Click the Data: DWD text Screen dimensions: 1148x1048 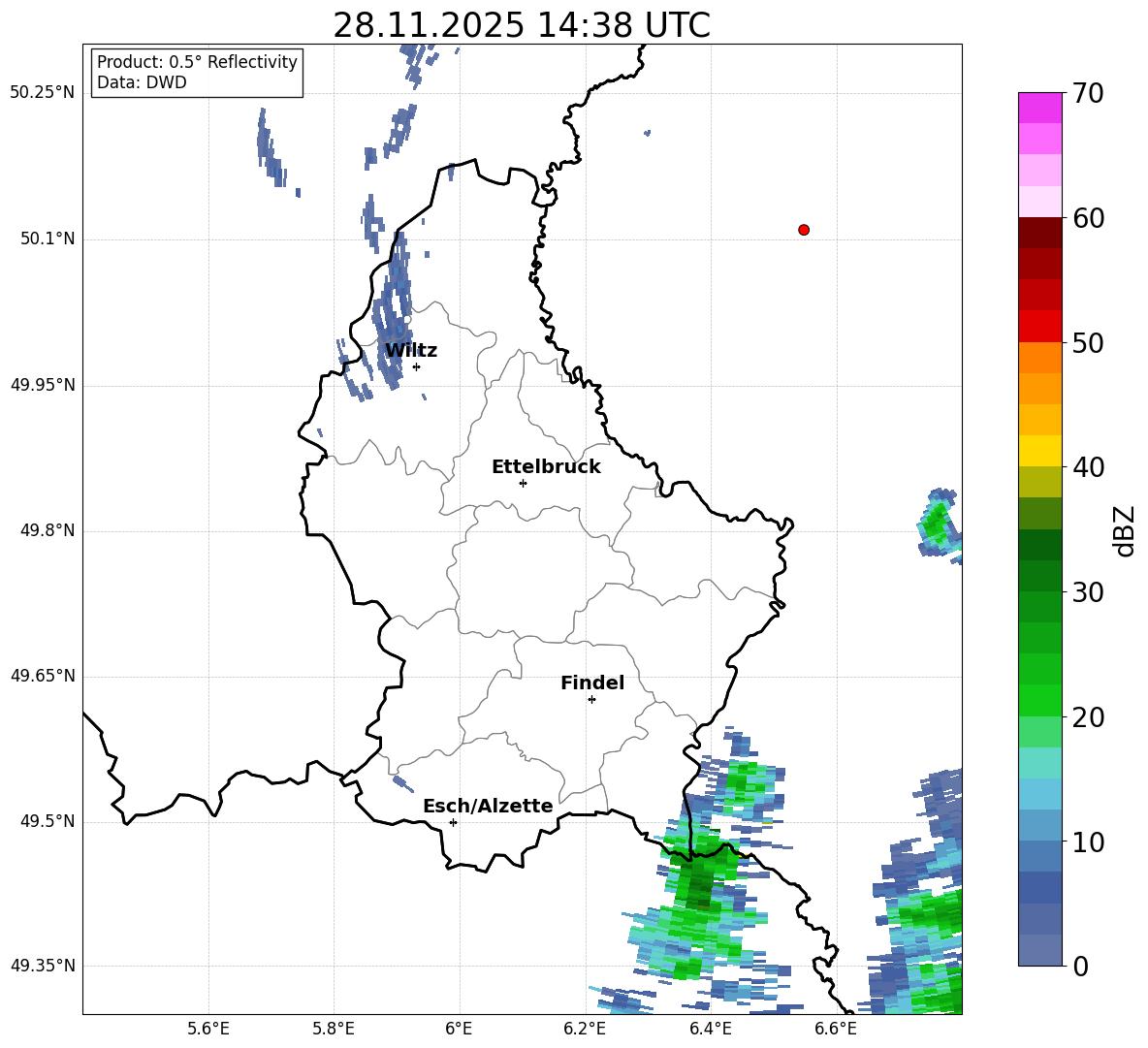pos(142,82)
